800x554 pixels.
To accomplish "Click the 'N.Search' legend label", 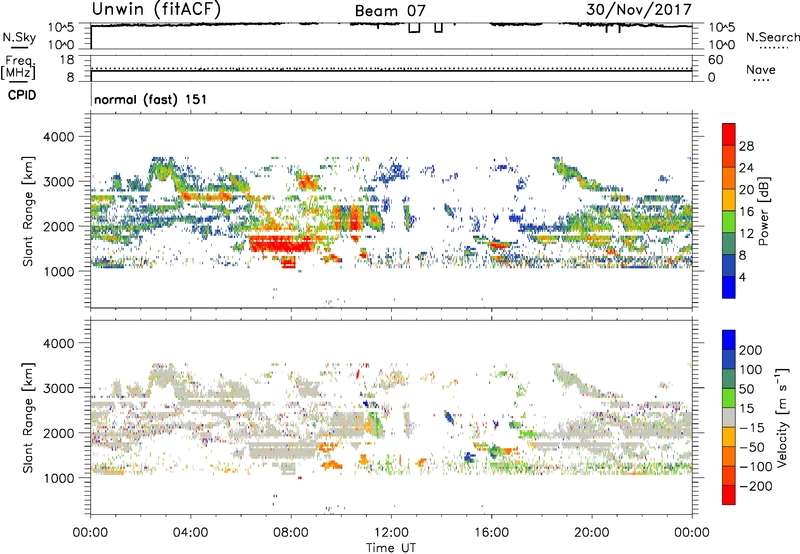I will coord(772,37).
